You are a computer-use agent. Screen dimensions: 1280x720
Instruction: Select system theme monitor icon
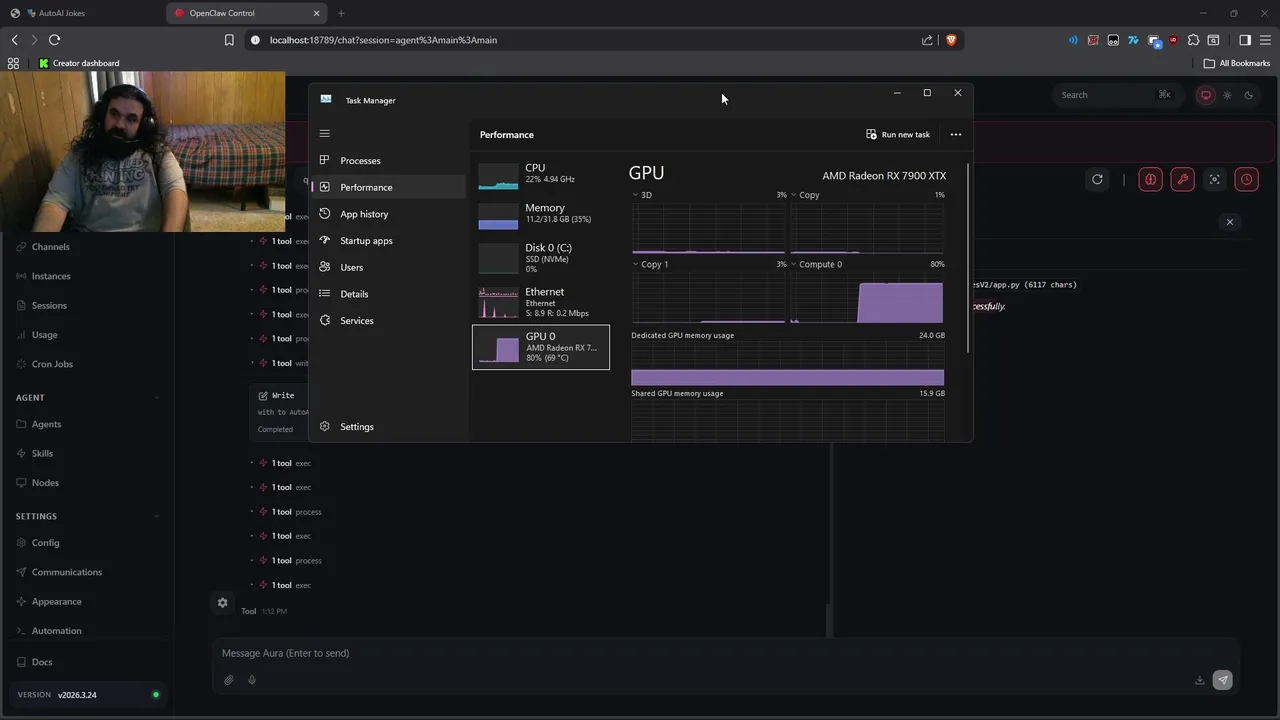1206,95
